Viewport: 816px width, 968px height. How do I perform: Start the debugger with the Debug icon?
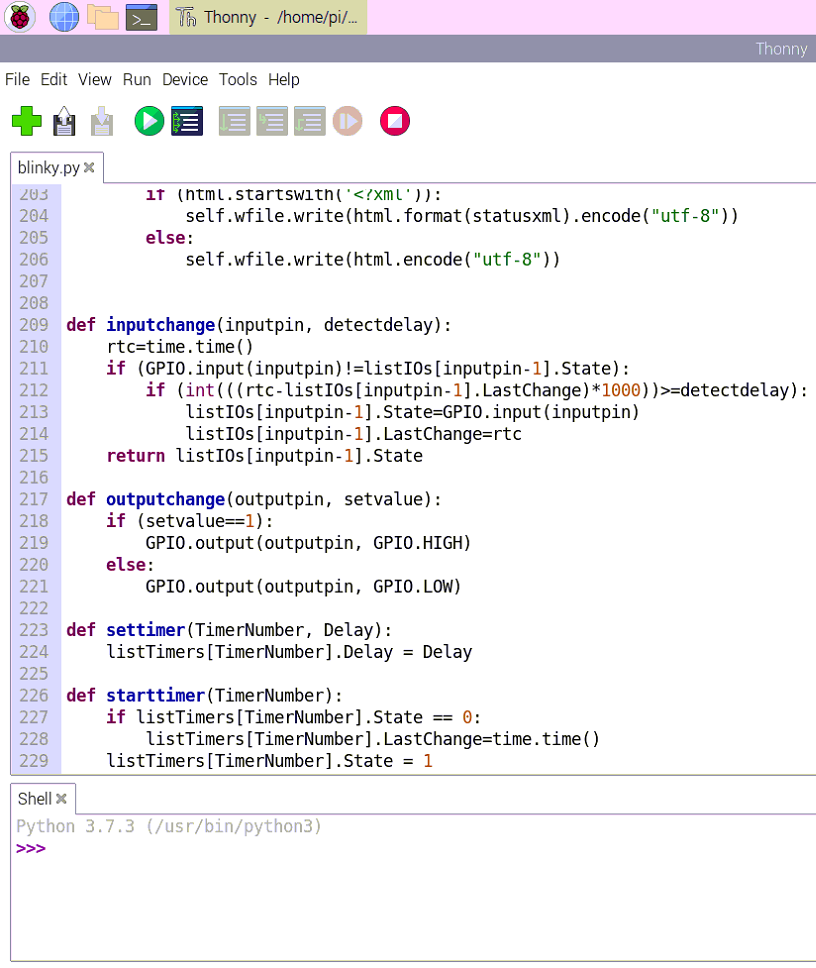tap(187, 121)
